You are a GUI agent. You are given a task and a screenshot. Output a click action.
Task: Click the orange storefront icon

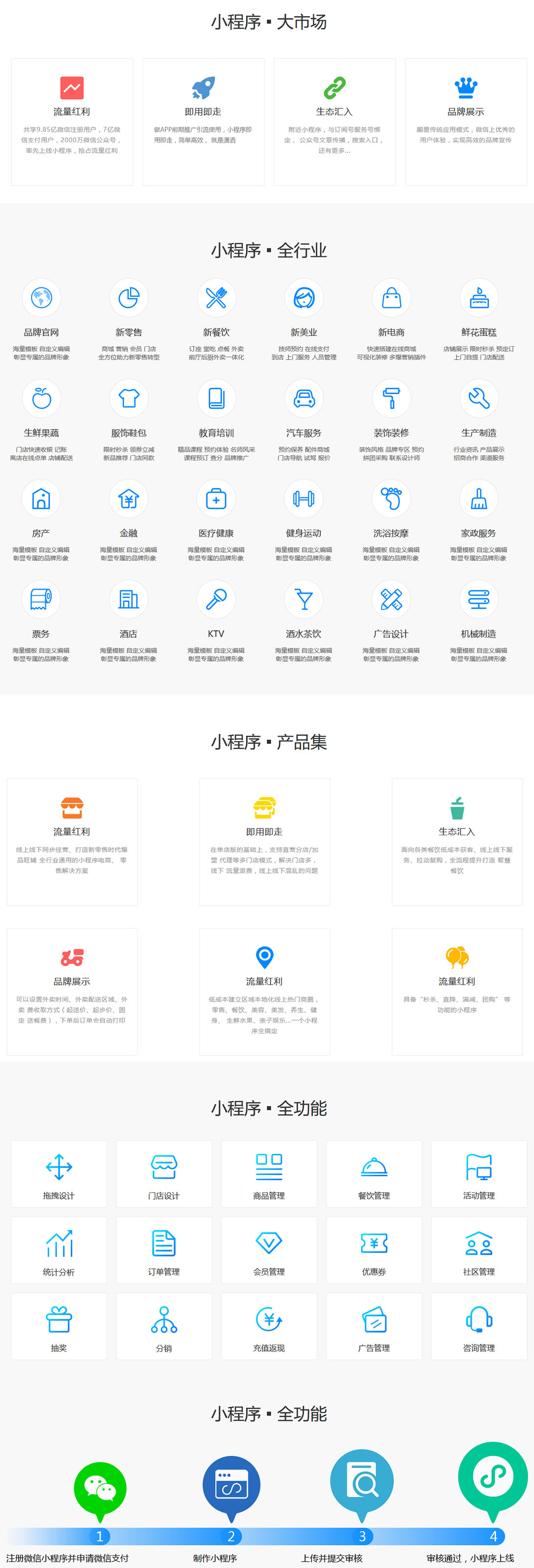(72, 808)
